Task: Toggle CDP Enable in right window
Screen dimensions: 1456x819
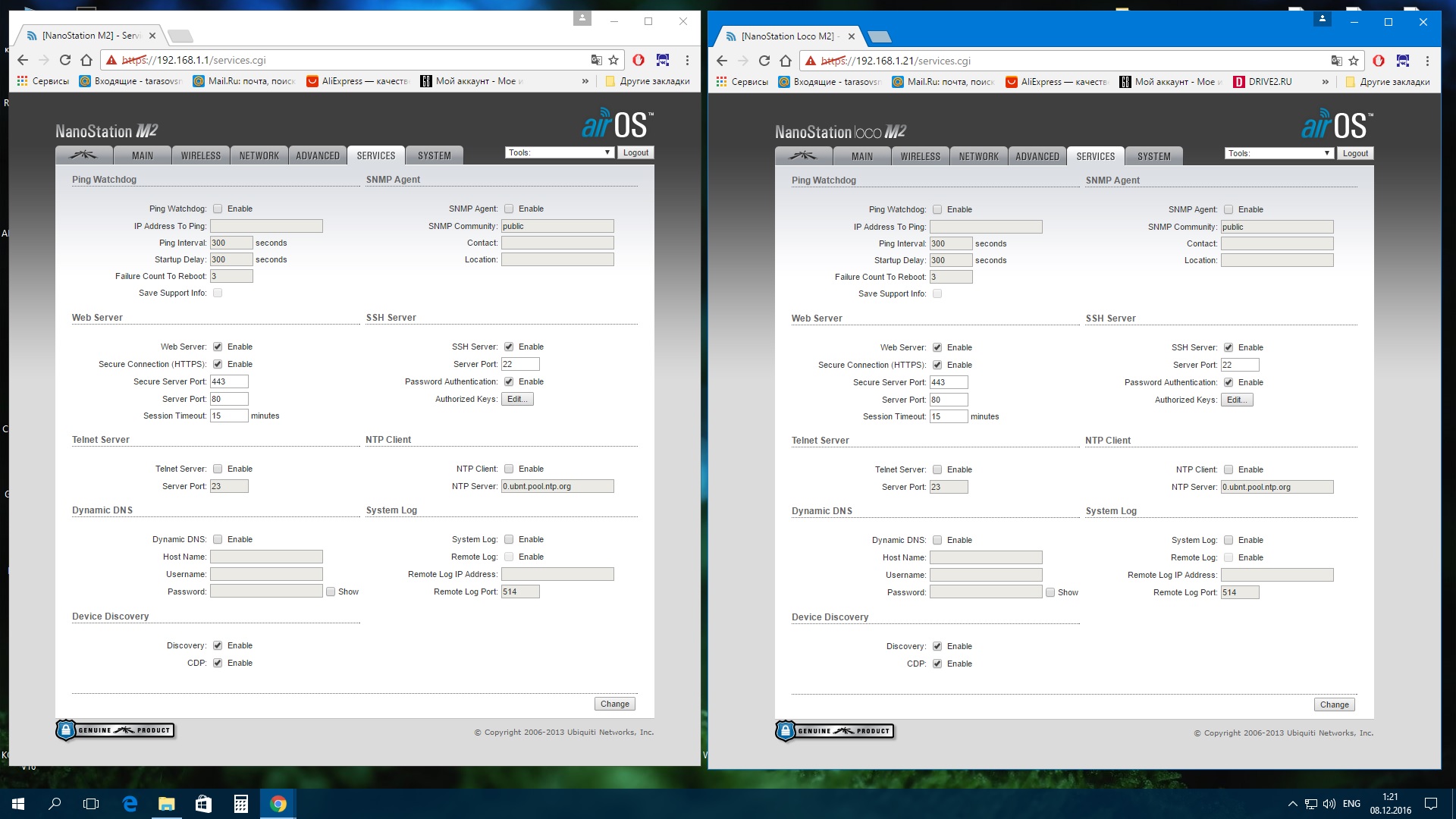Action: click(x=937, y=664)
